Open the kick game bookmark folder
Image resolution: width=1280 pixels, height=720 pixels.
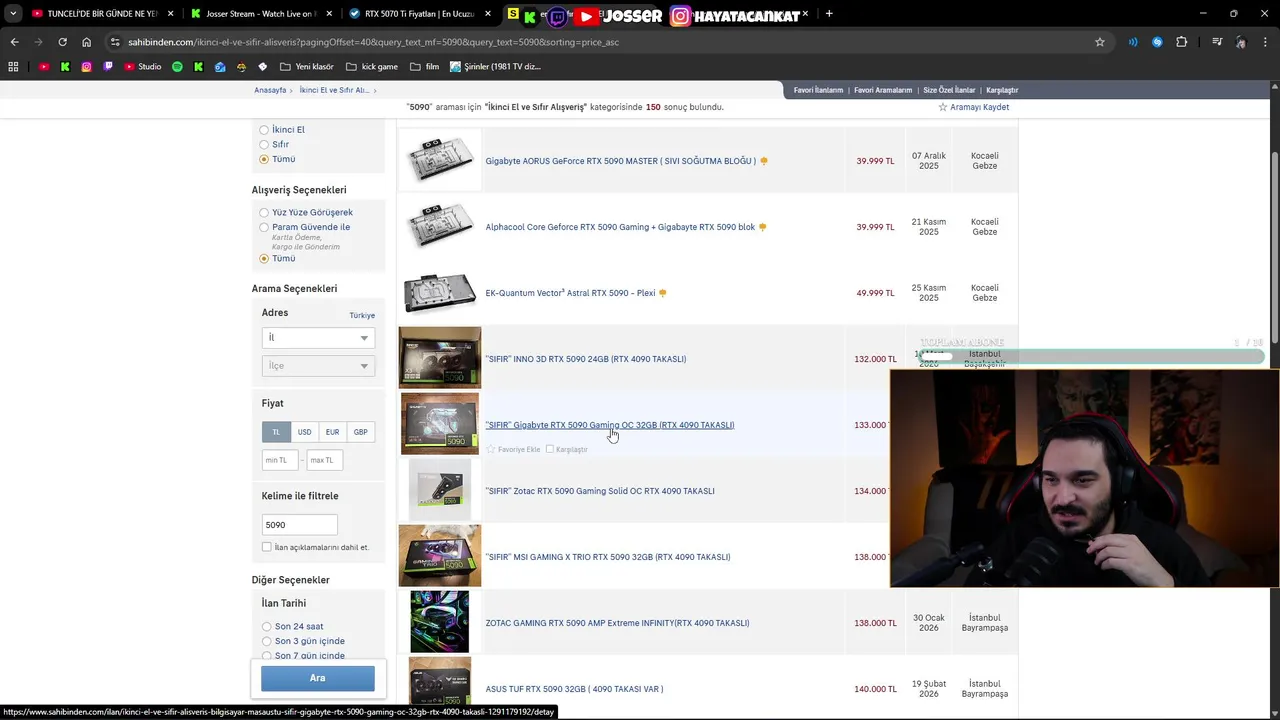click(371, 67)
